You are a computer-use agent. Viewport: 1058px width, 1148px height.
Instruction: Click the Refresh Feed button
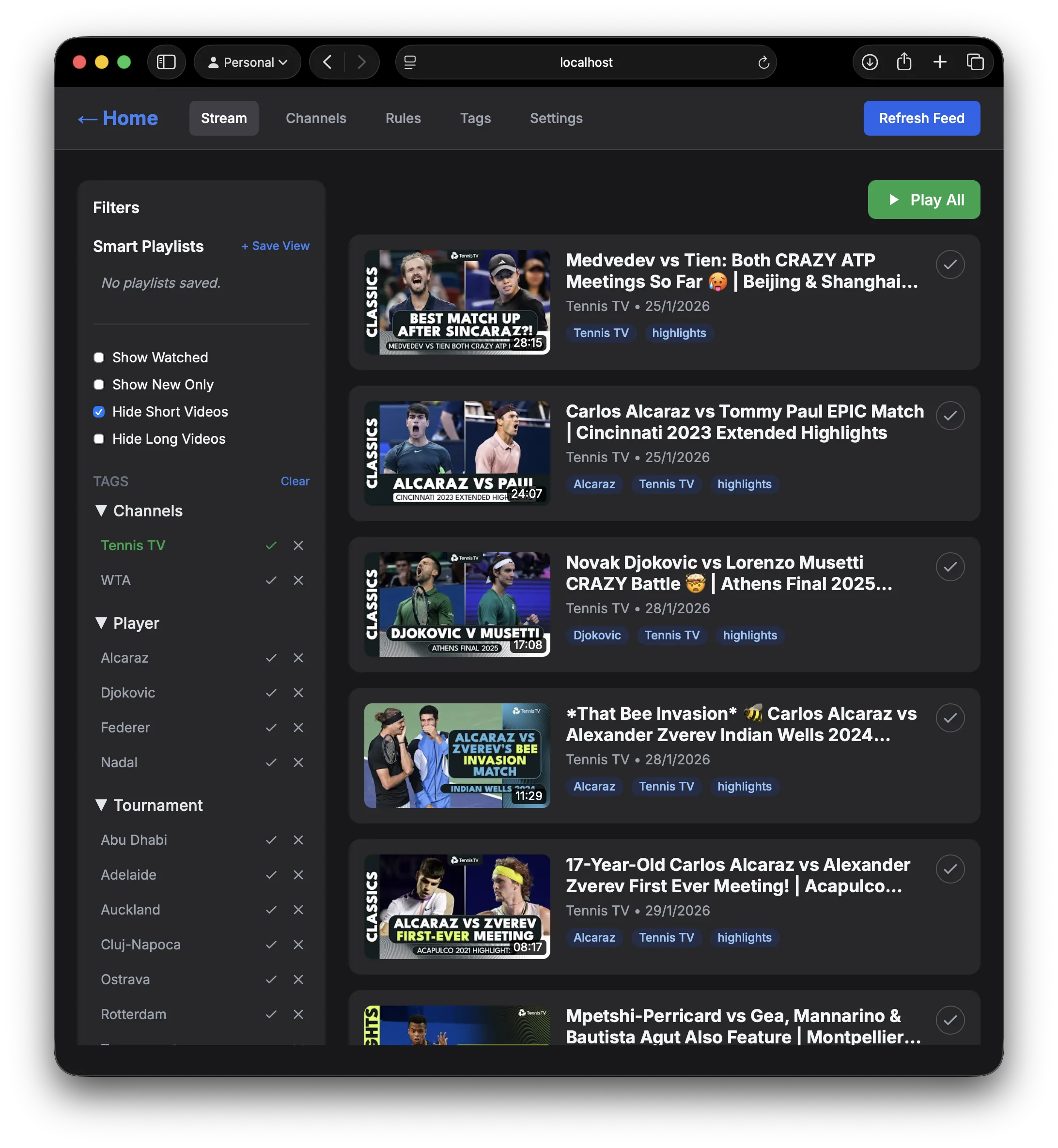(x=921, y=118)
